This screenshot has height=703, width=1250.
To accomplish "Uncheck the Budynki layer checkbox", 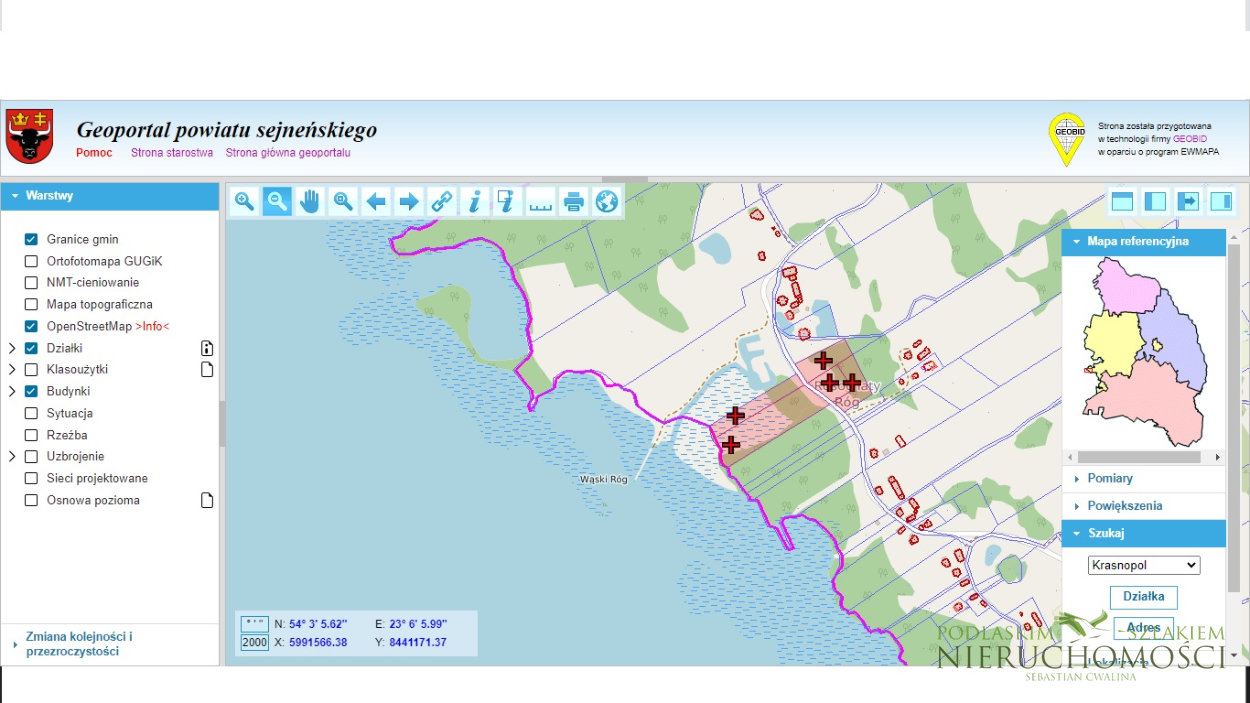I will point(31,391).
